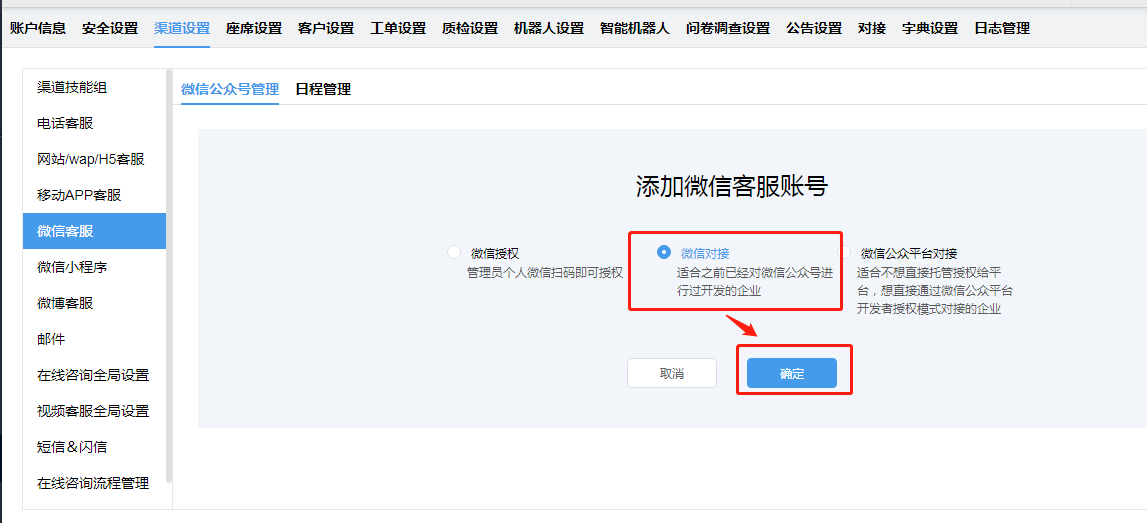Choose the 微信授权 radio option

(x=454, y=252)
